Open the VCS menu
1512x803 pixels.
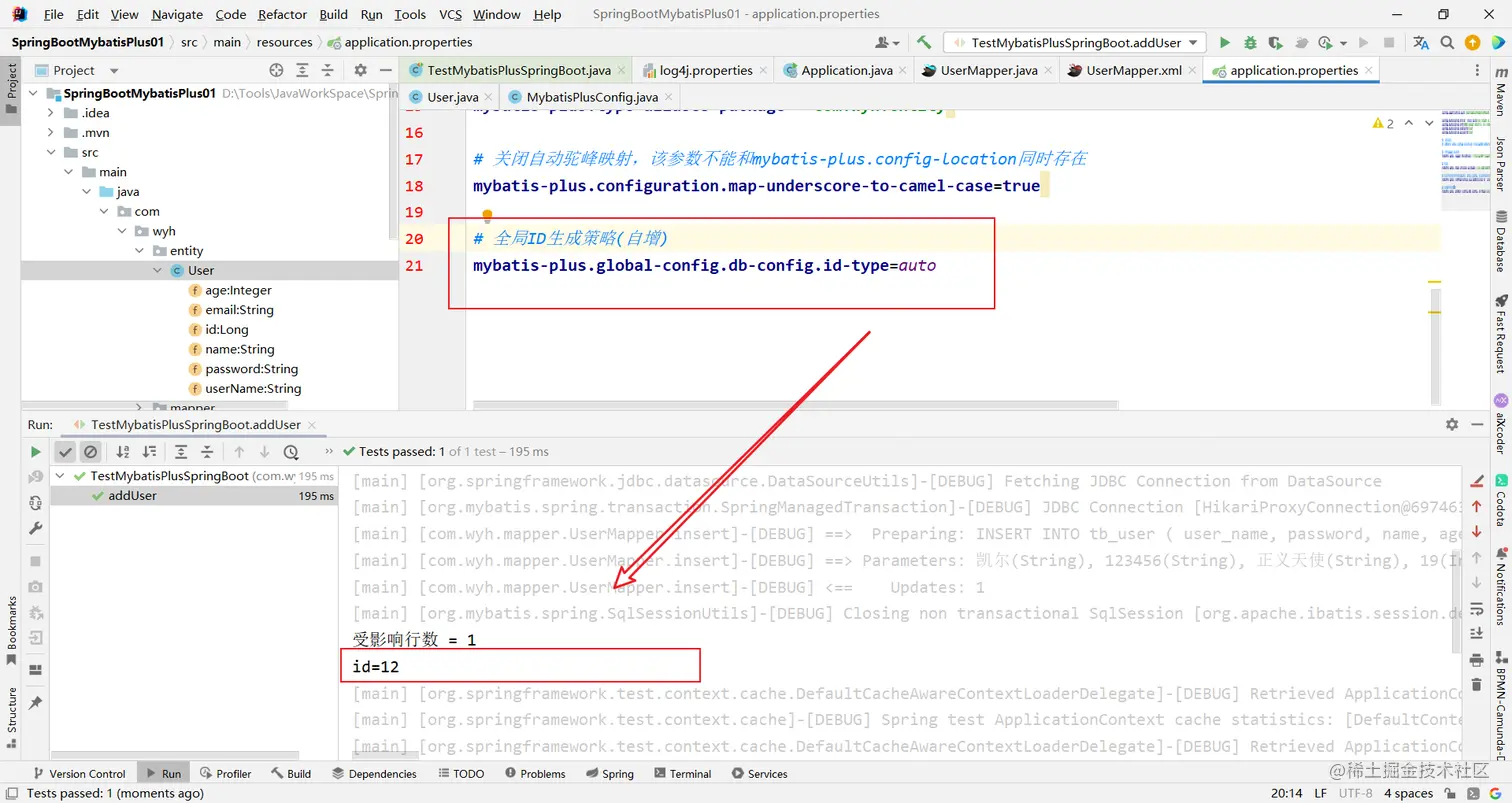[x=450, y=15]
